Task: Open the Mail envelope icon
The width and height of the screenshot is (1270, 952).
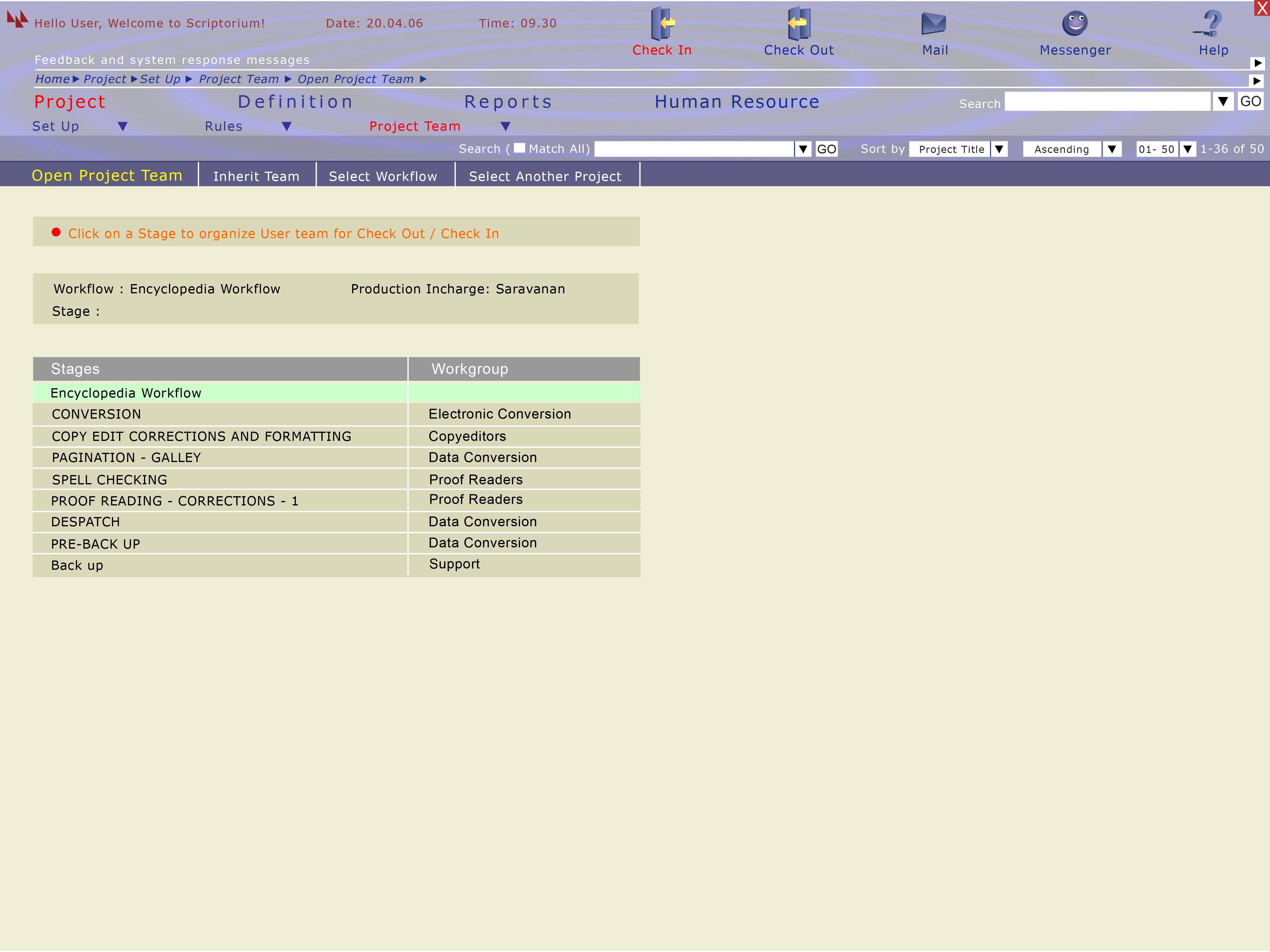Action: point(934,24)
